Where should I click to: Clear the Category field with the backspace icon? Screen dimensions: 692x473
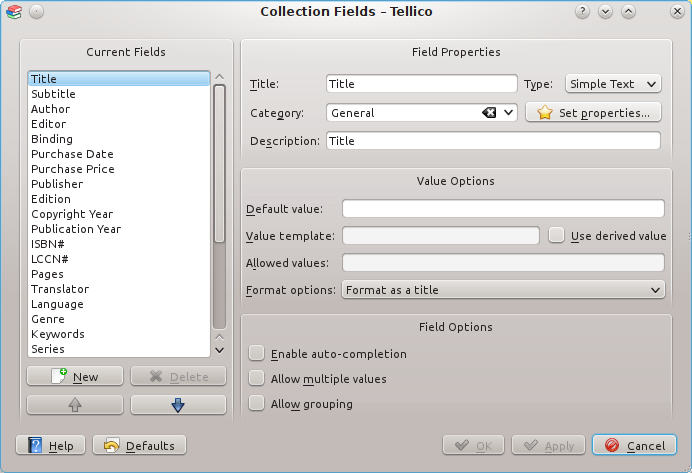(489, 113)
